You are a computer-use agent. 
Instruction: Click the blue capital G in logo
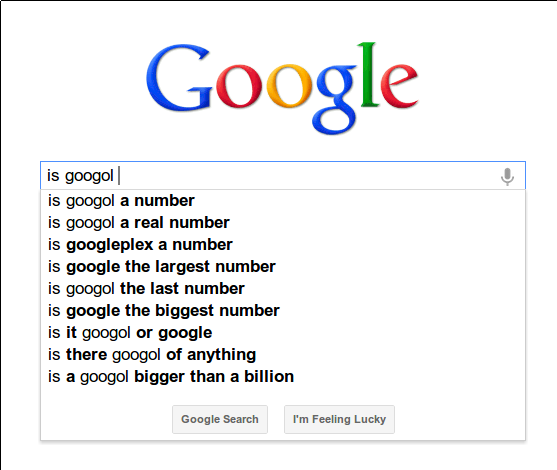179,77
